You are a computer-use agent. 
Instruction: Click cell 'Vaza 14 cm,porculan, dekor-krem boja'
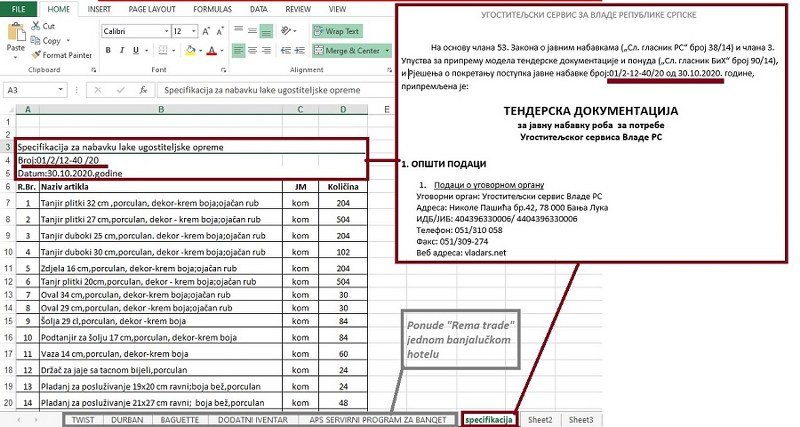tap(161, 354)
